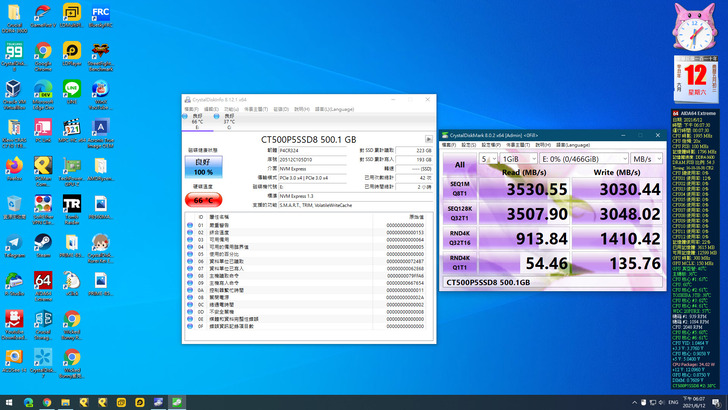
Task: Open Firefox from the desktop
Action: click(14, 166)
